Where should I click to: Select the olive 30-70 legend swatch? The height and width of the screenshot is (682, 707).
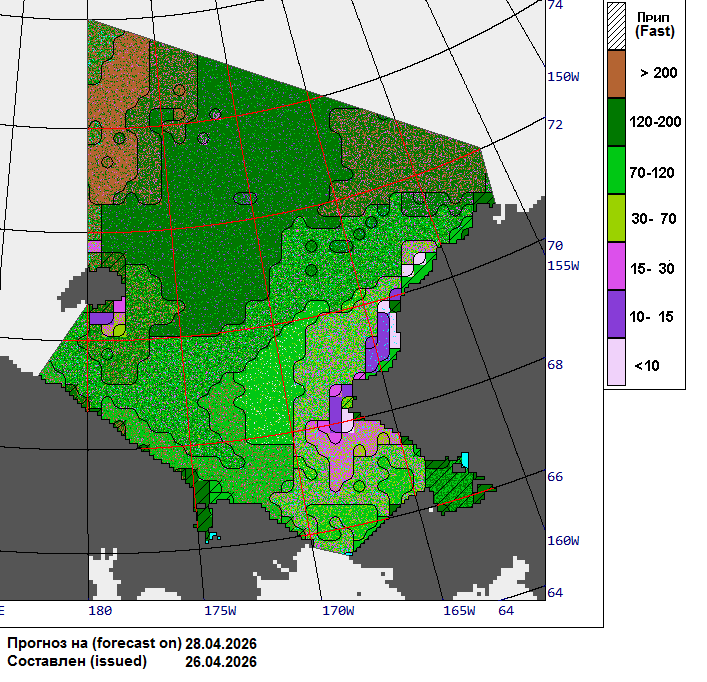(616, 218)
